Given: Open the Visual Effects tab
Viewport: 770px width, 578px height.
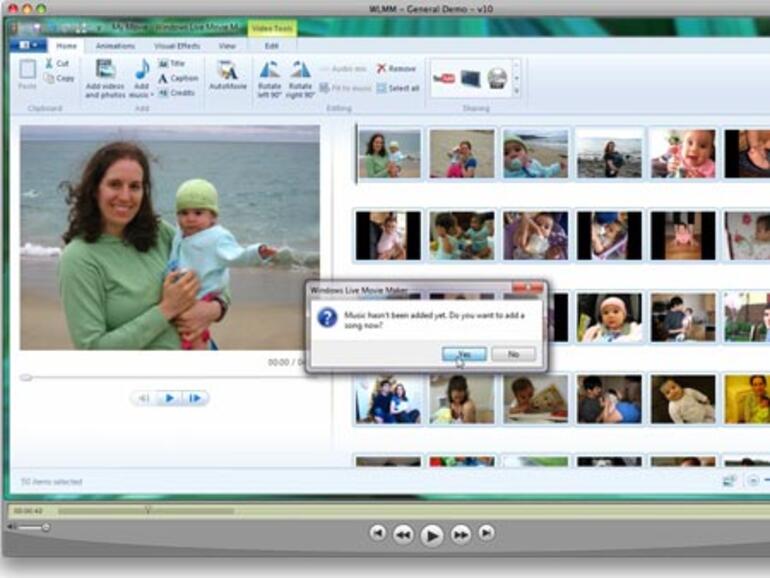Looking at the screenshot, I should pyautogui.click(x=177, y=46).
